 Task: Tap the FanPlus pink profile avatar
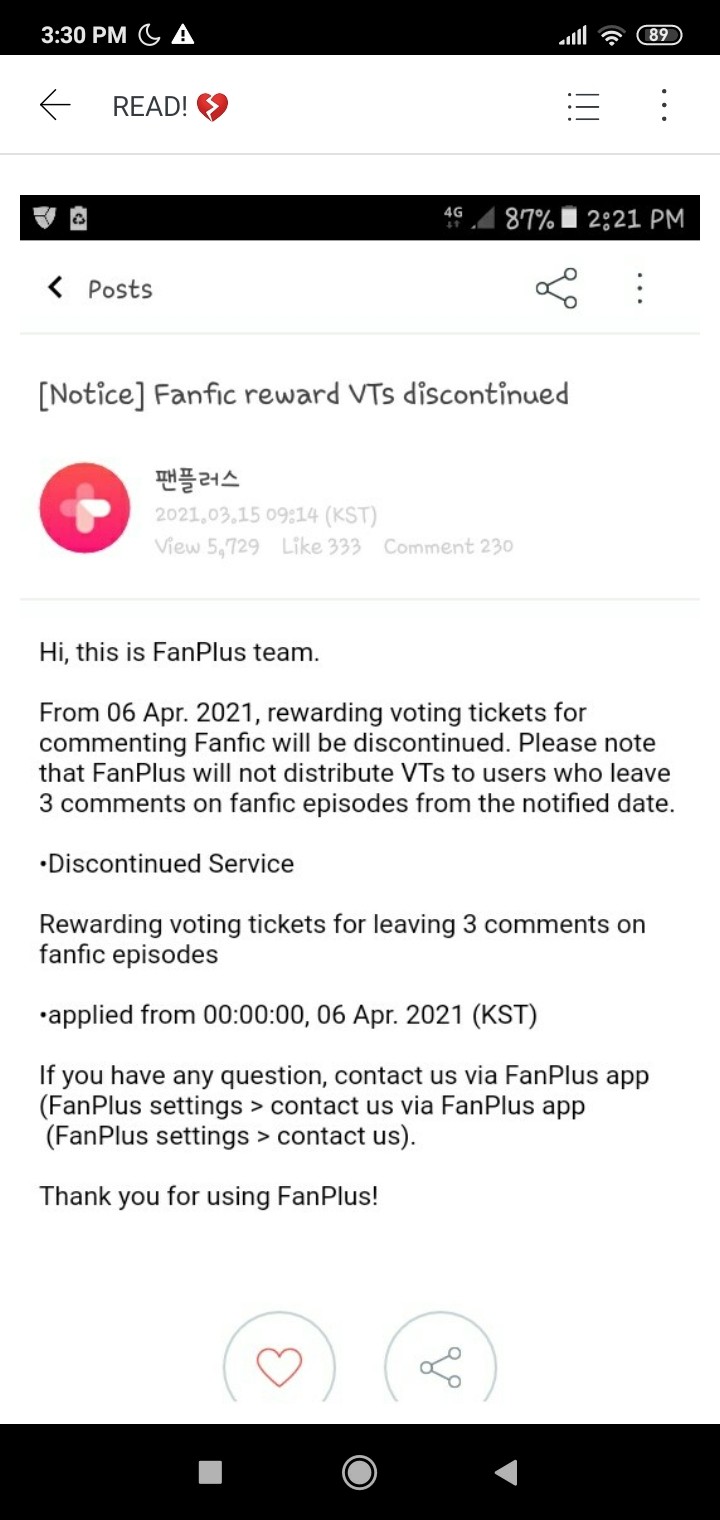(84, 508)
